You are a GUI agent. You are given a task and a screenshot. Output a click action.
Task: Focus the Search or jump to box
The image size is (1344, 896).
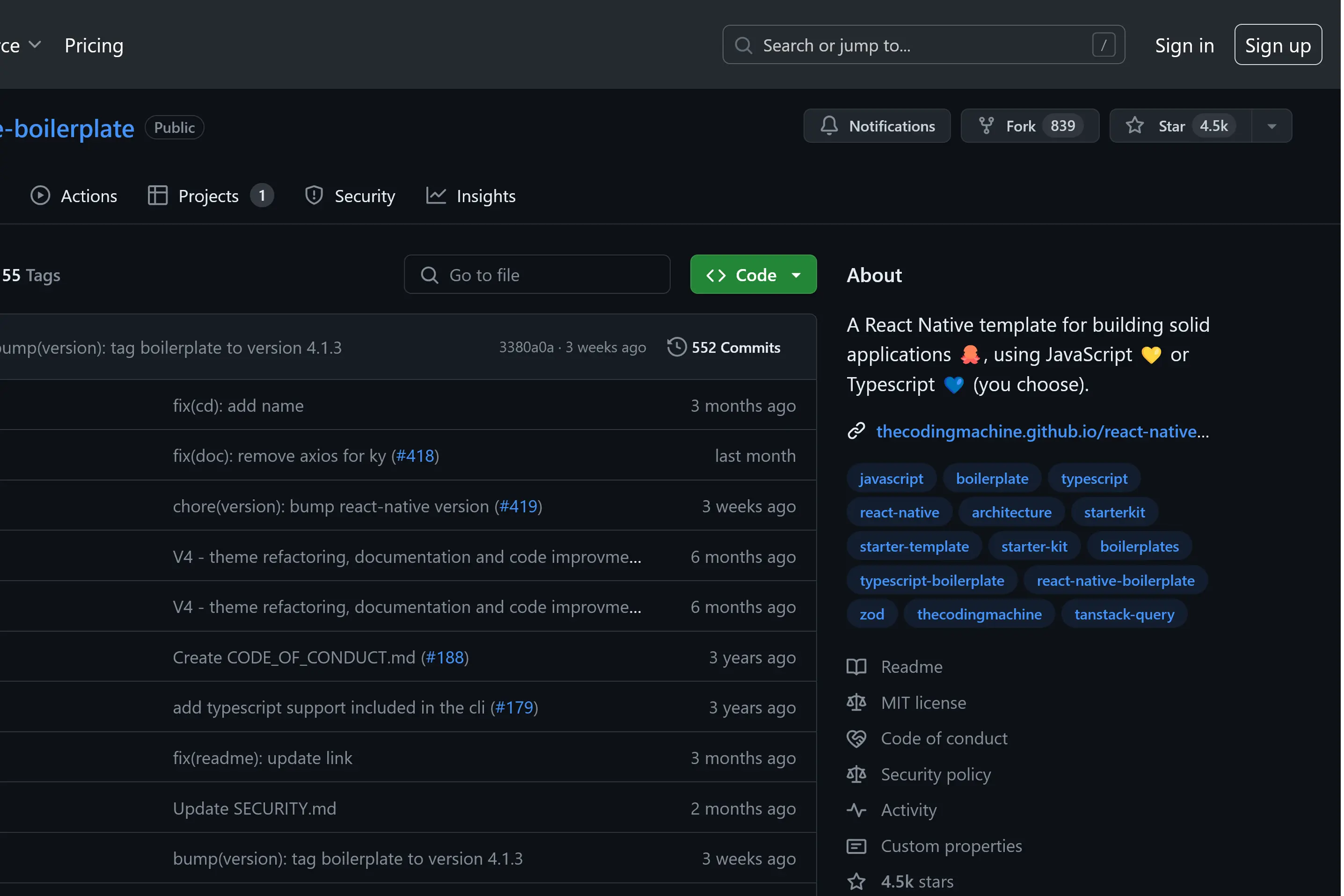923,45
